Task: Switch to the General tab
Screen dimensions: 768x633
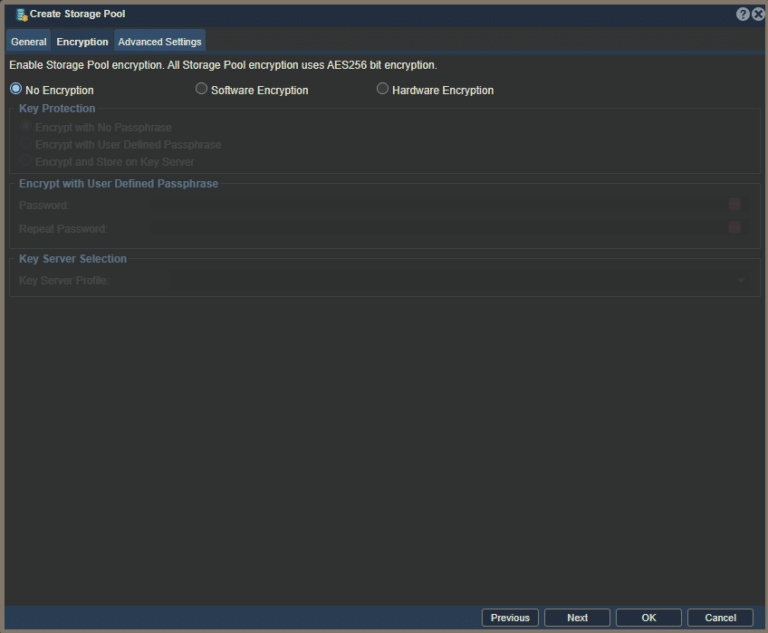Action: [29, 42]
